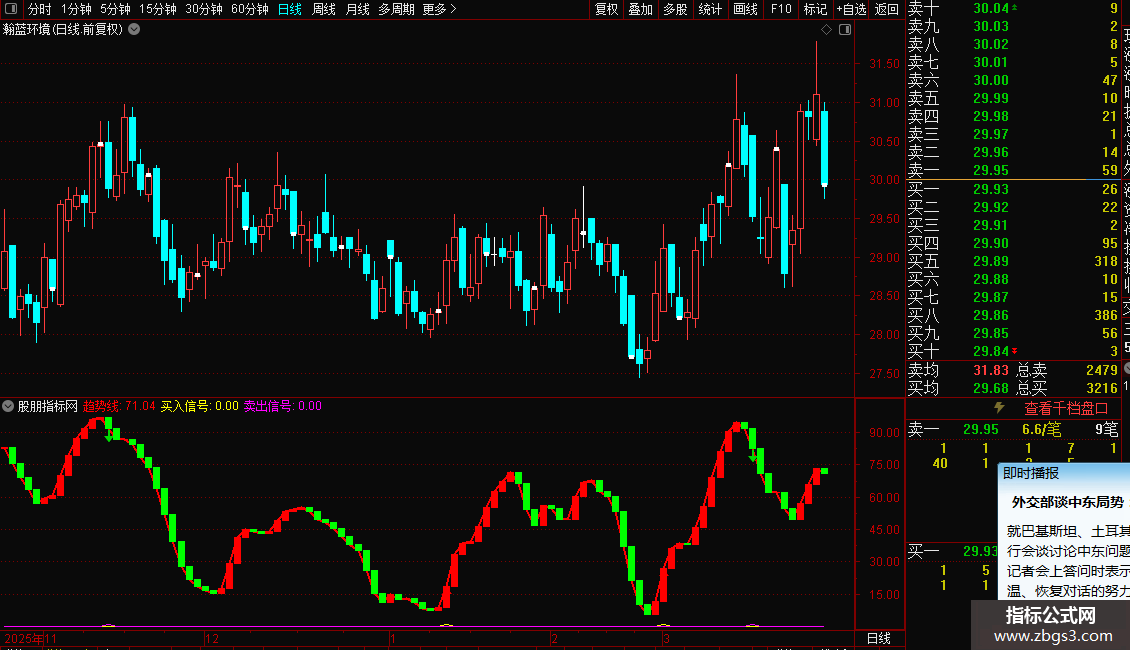Click the 买入信号 indicator label
The image size is (1130, 650).
(200, 406)
